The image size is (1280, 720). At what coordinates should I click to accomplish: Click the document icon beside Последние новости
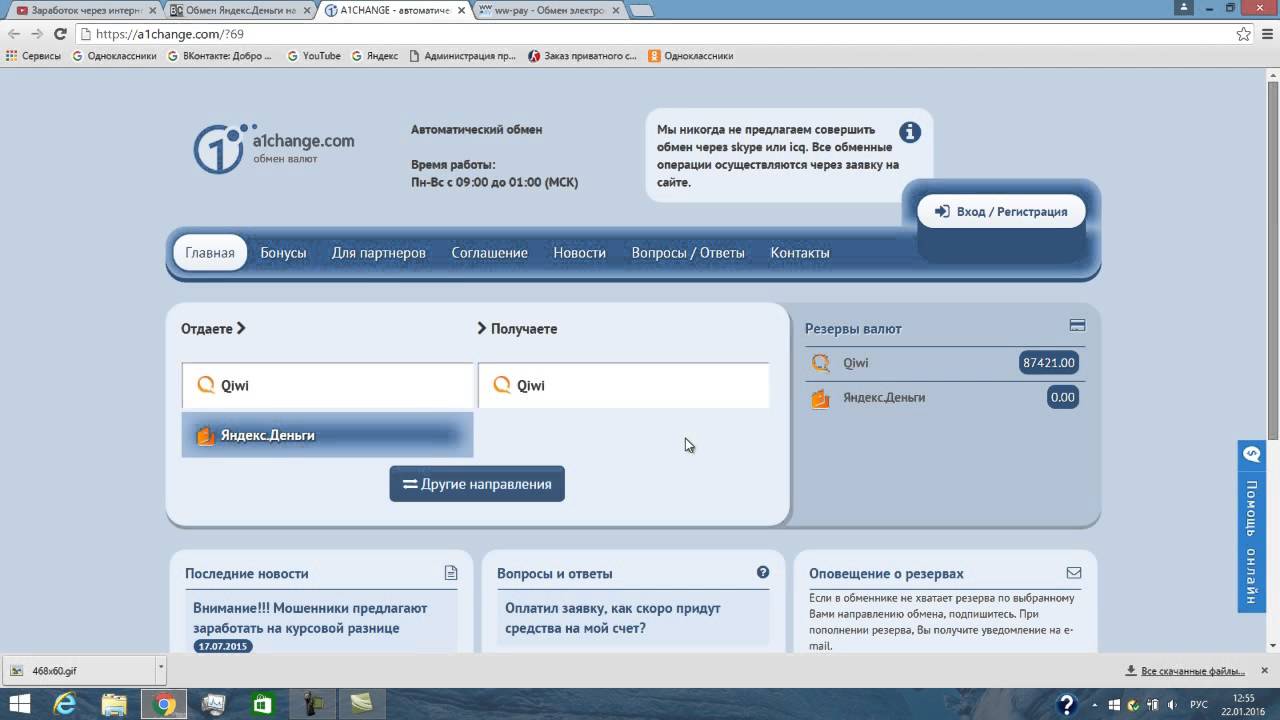[451, 573]
